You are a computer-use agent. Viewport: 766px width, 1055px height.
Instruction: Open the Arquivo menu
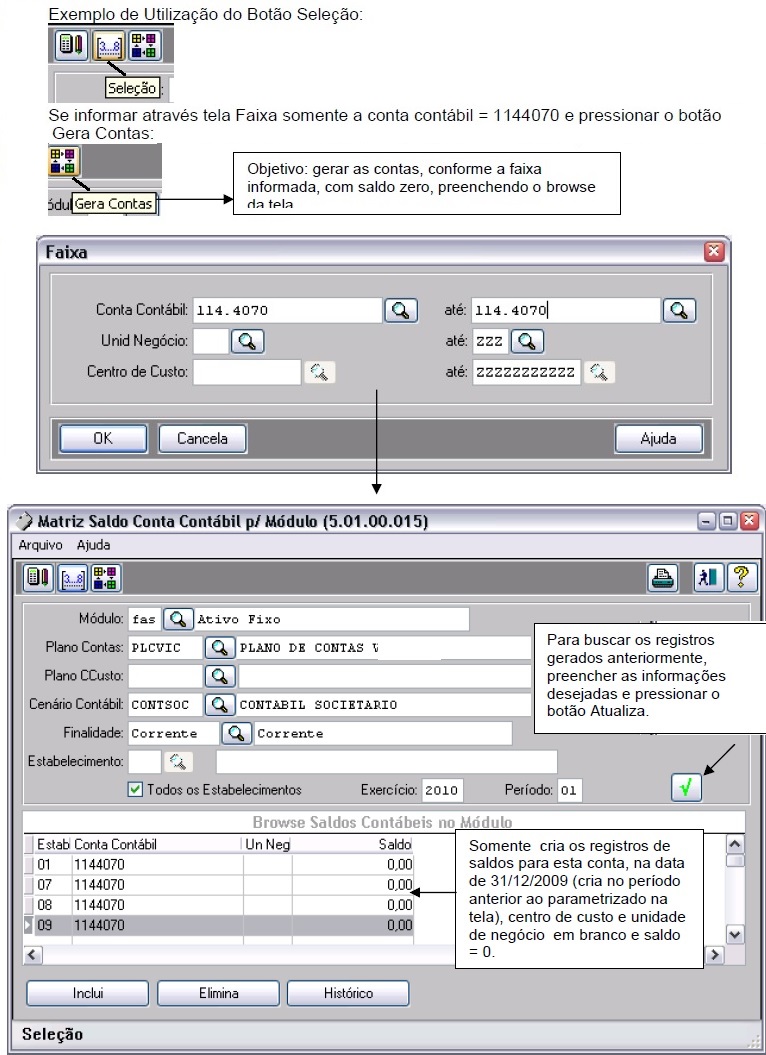point(40,545)
